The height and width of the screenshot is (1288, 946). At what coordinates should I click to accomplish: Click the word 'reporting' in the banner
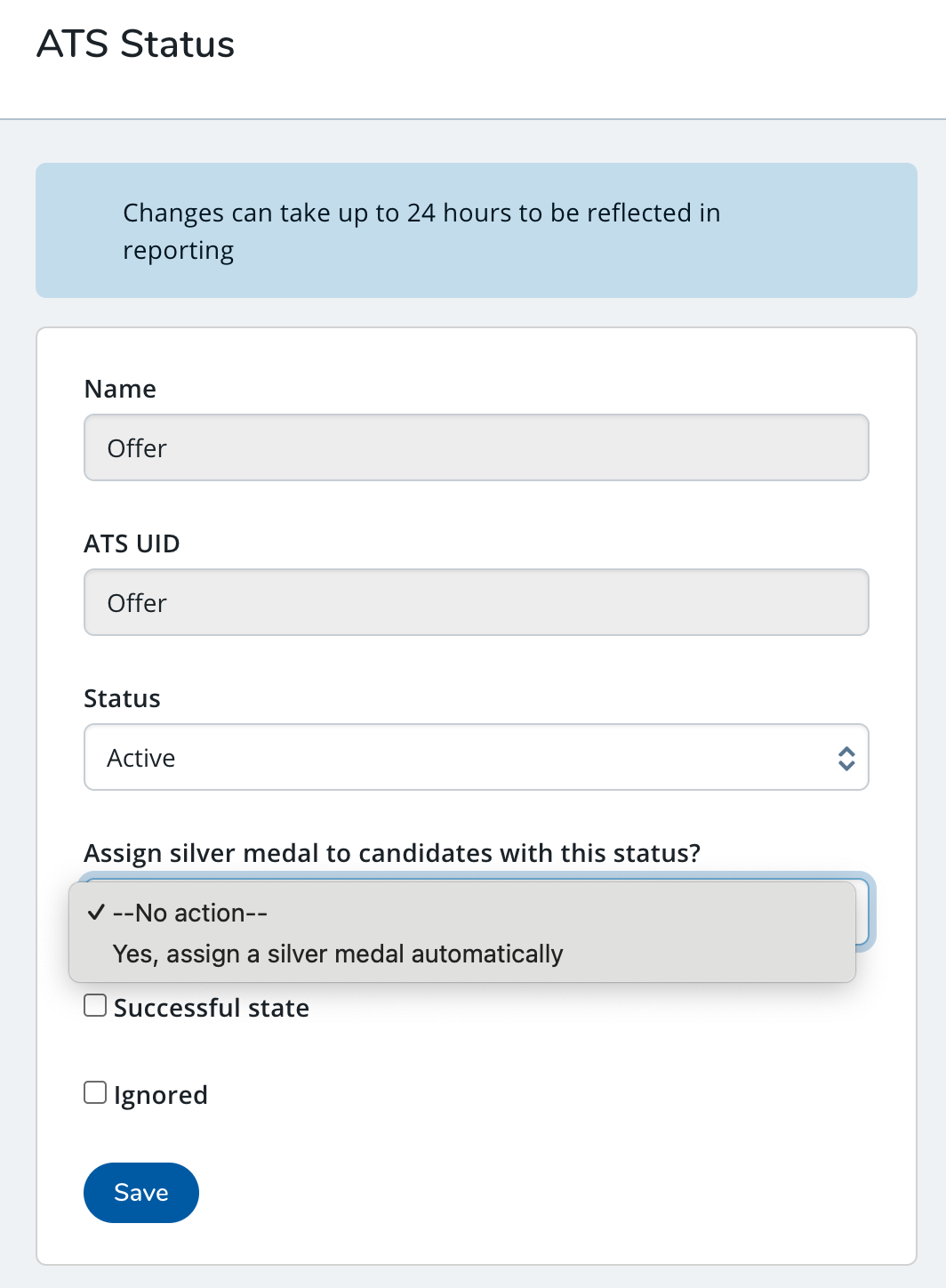(x=178, y=251)
